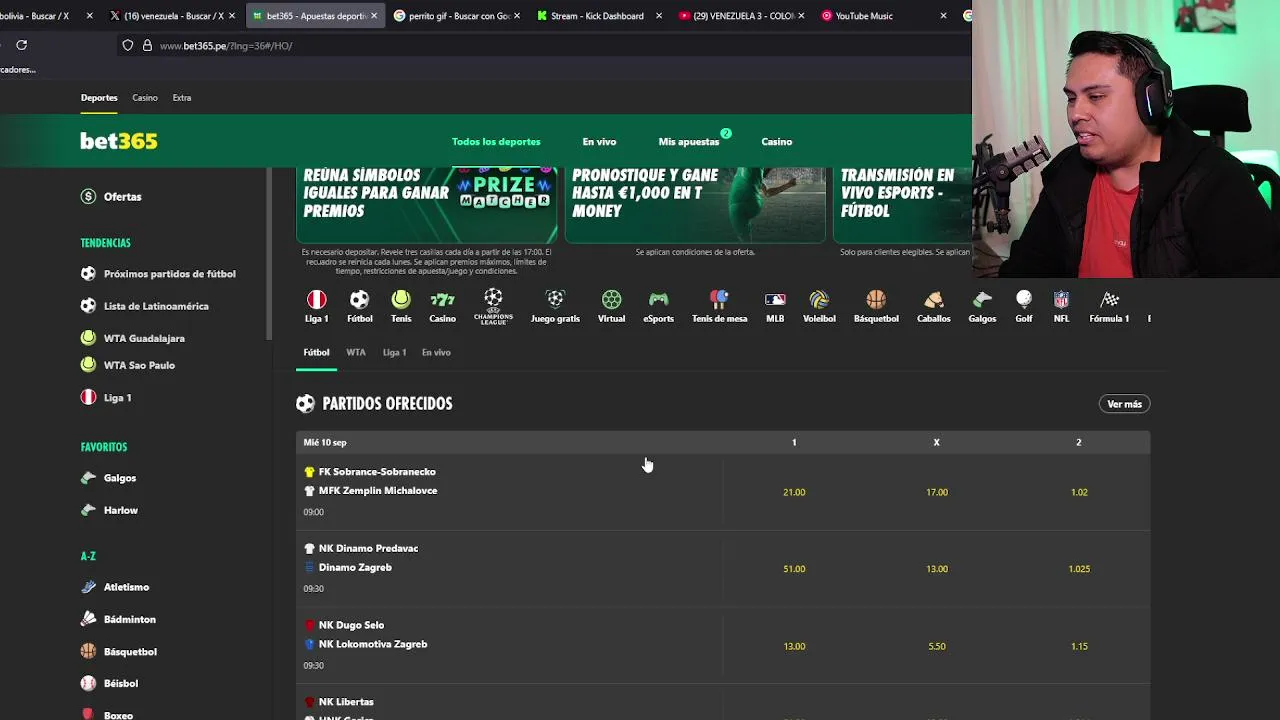This screenshot has width=1280, height=720.
Task: Switch to En vivo tab below carousel
Action: coord(436,353)
